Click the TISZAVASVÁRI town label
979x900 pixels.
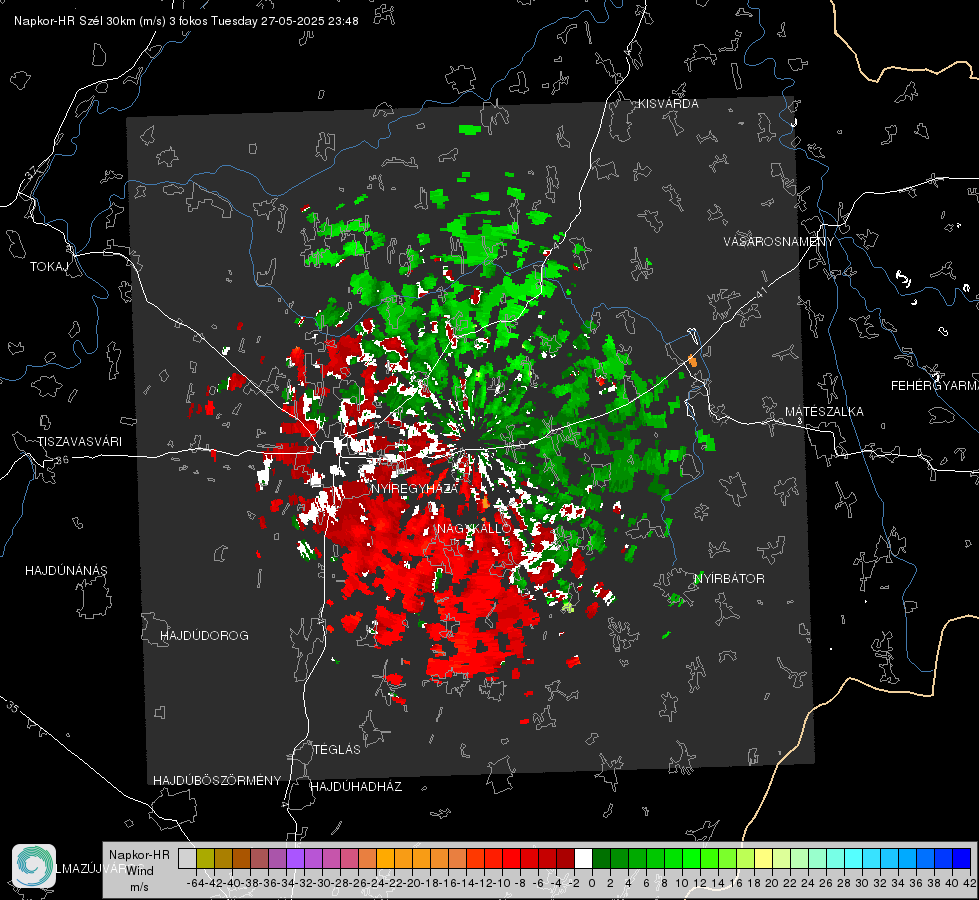[79, 442]
